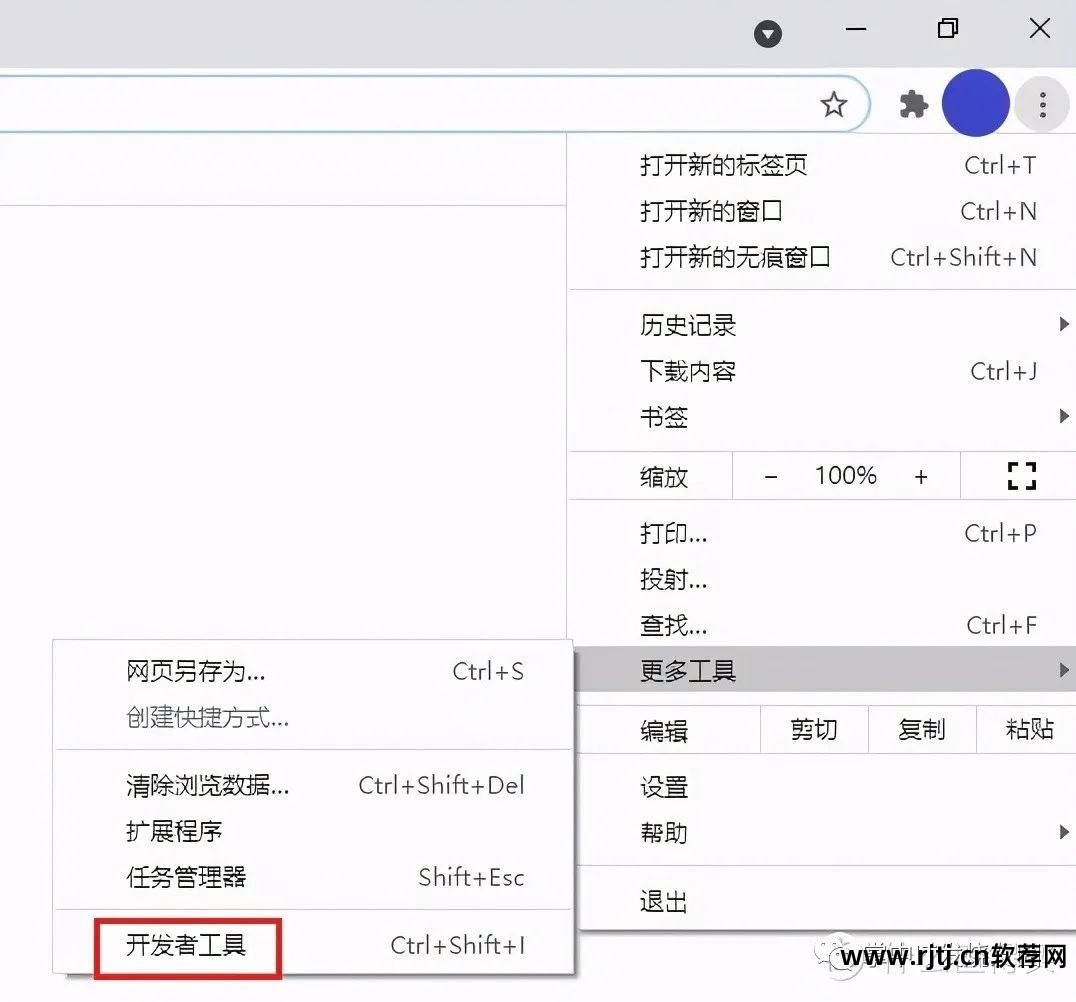Expand the 历史记录 submenu
Screen dimensions: 1076x1002
[x=822, y=325]
